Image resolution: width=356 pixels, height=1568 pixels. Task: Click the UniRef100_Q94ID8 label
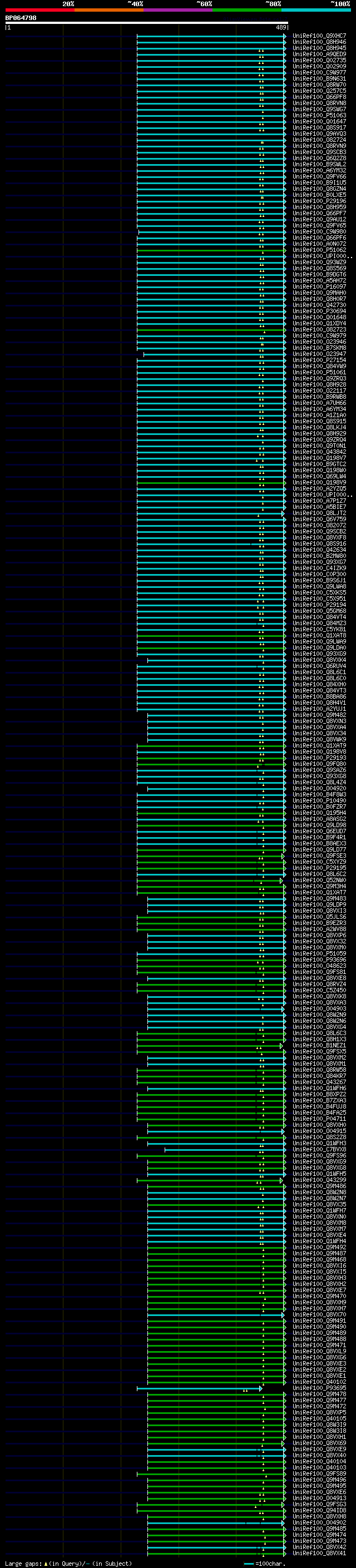coord(319,1510)
